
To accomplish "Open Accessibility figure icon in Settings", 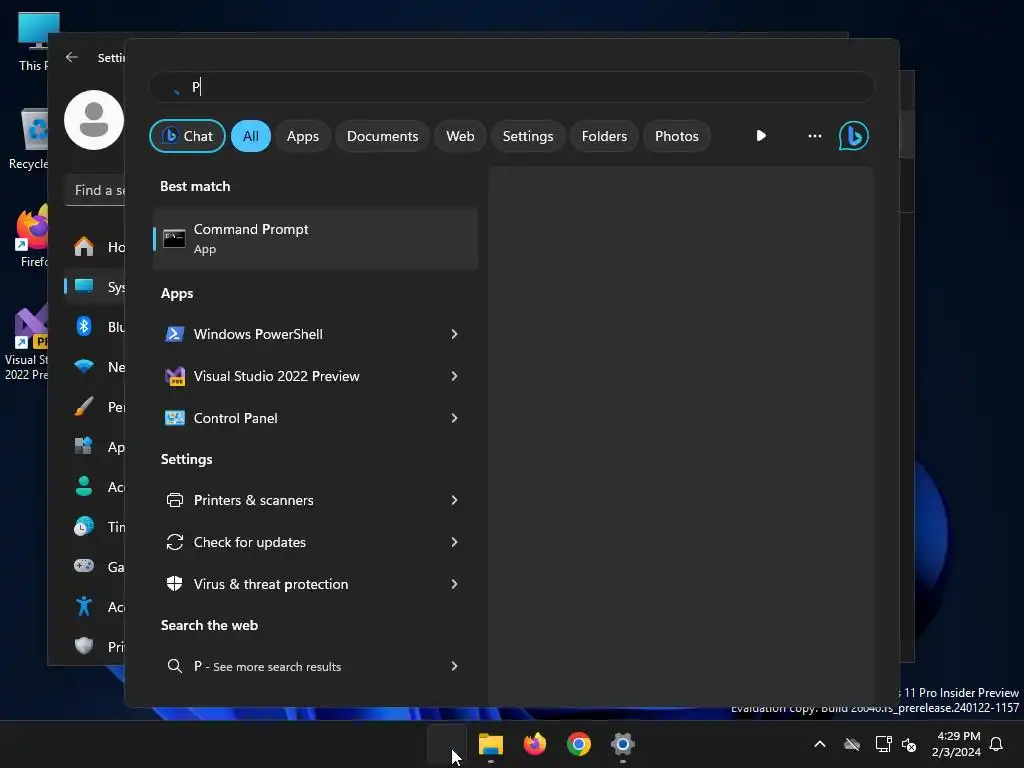I will 84,606.
